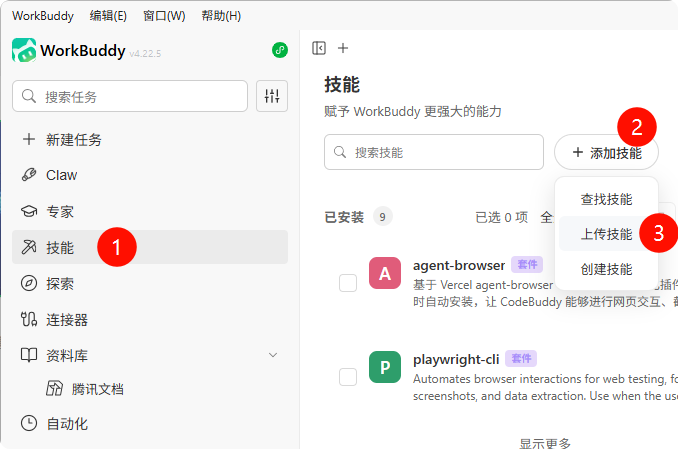Open the 专家 sidebar entry

150,211
